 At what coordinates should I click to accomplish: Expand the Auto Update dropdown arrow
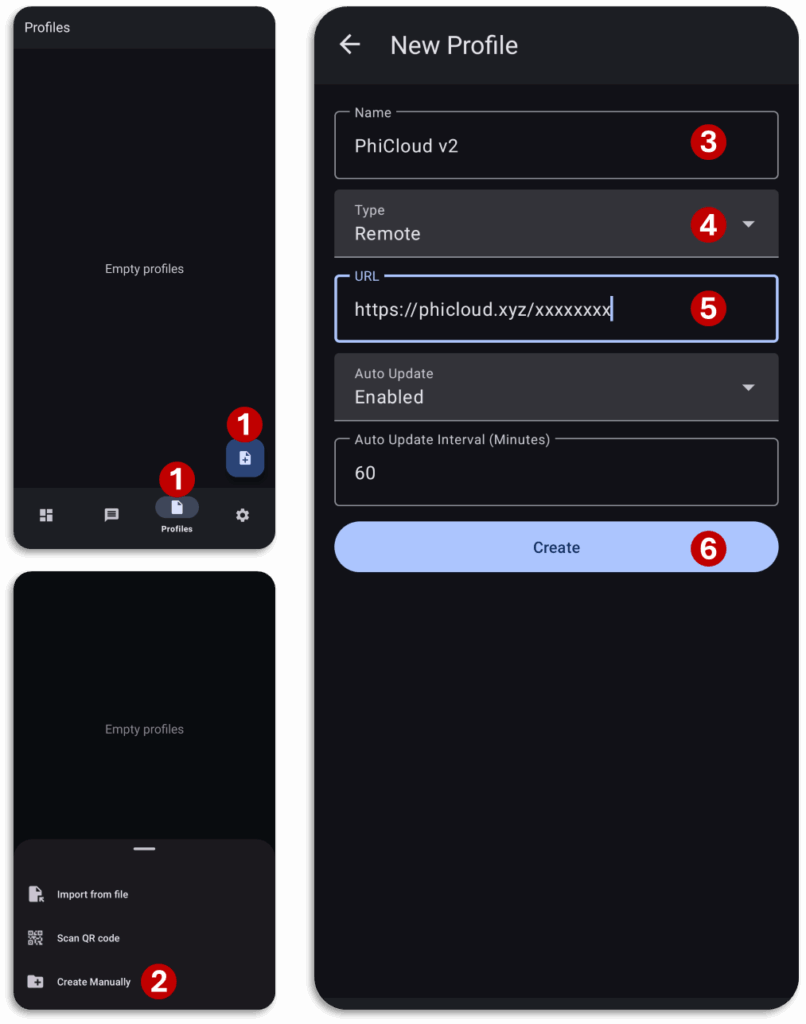point(749,387)
